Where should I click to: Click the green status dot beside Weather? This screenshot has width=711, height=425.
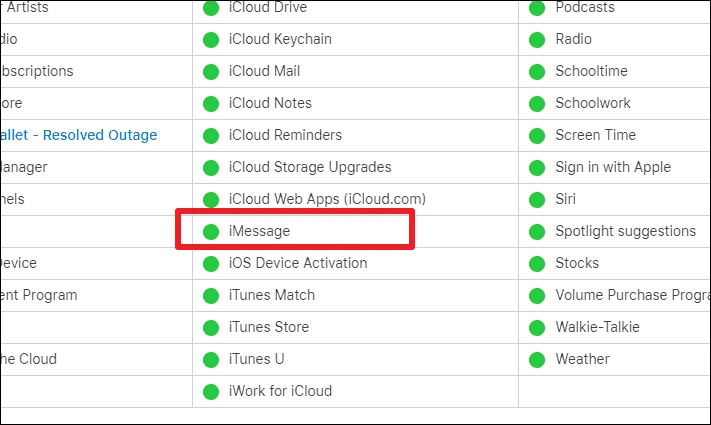click(537, 360)
